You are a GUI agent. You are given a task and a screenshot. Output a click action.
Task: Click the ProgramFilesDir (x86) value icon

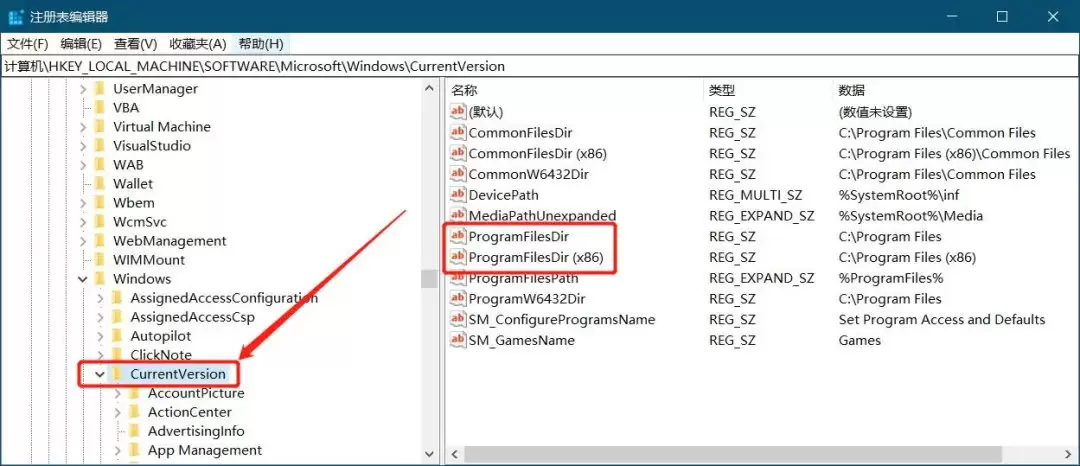[458, 258]
